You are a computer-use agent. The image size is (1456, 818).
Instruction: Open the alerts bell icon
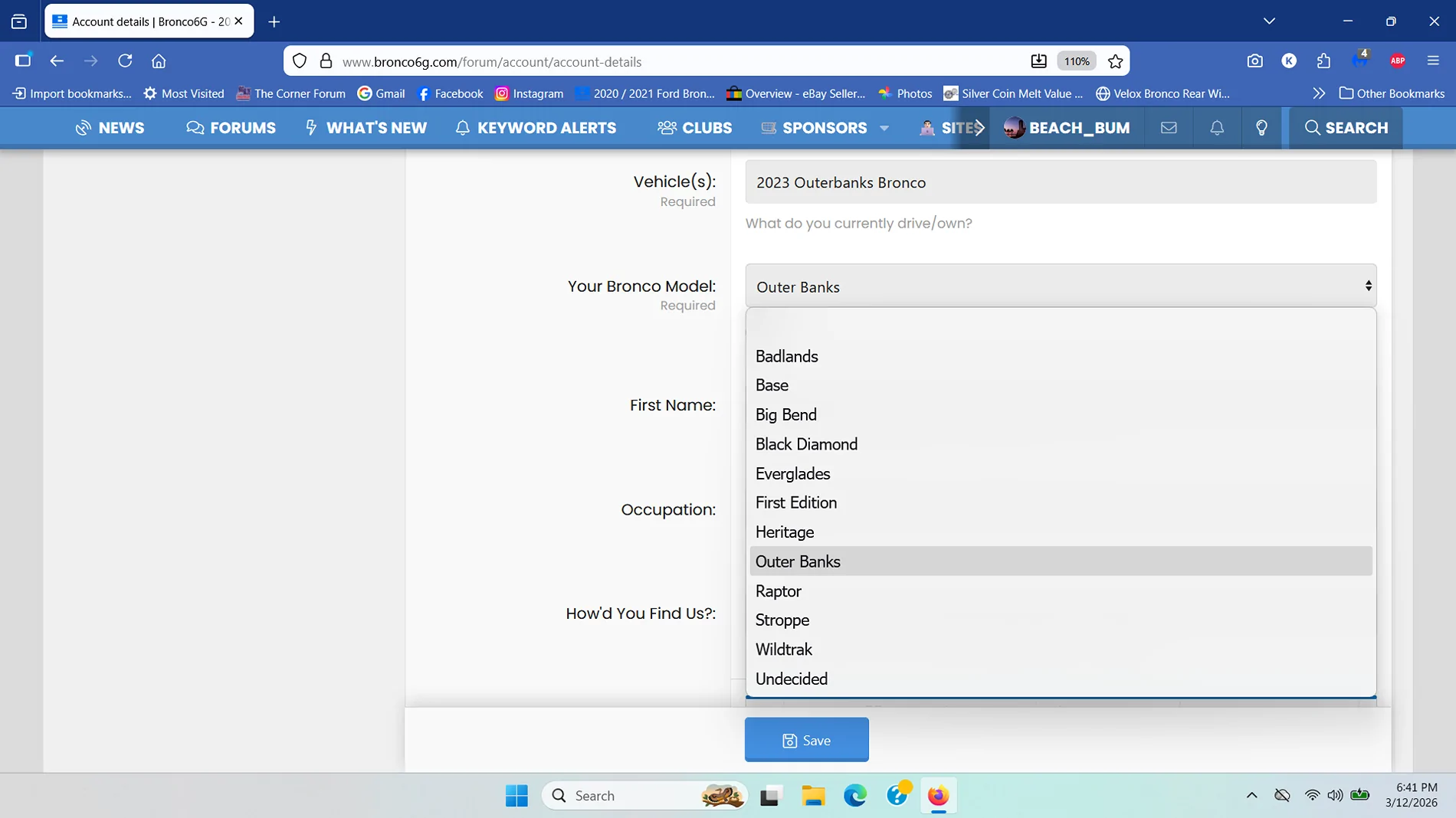[x=1217, y=128]
